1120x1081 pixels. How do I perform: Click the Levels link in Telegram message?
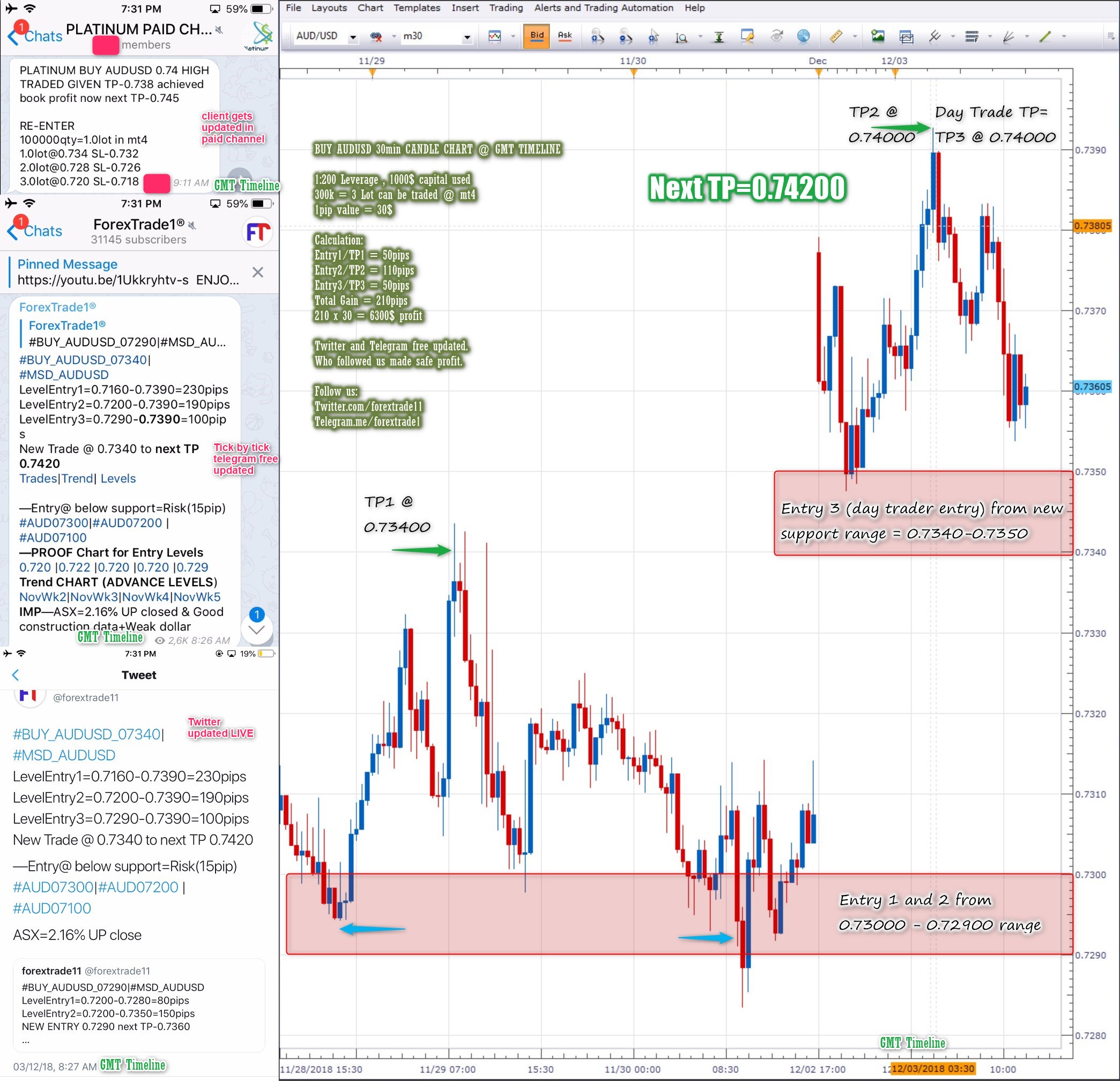(118, 479)
